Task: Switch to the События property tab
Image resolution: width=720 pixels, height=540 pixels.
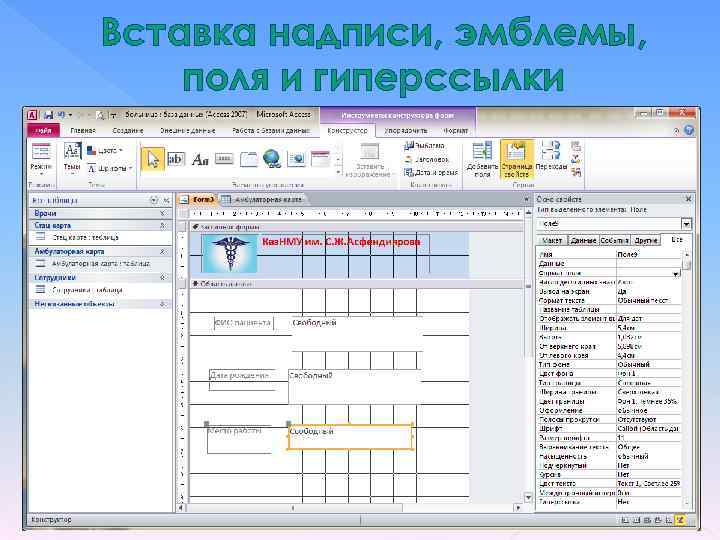Action: [614, 240]
